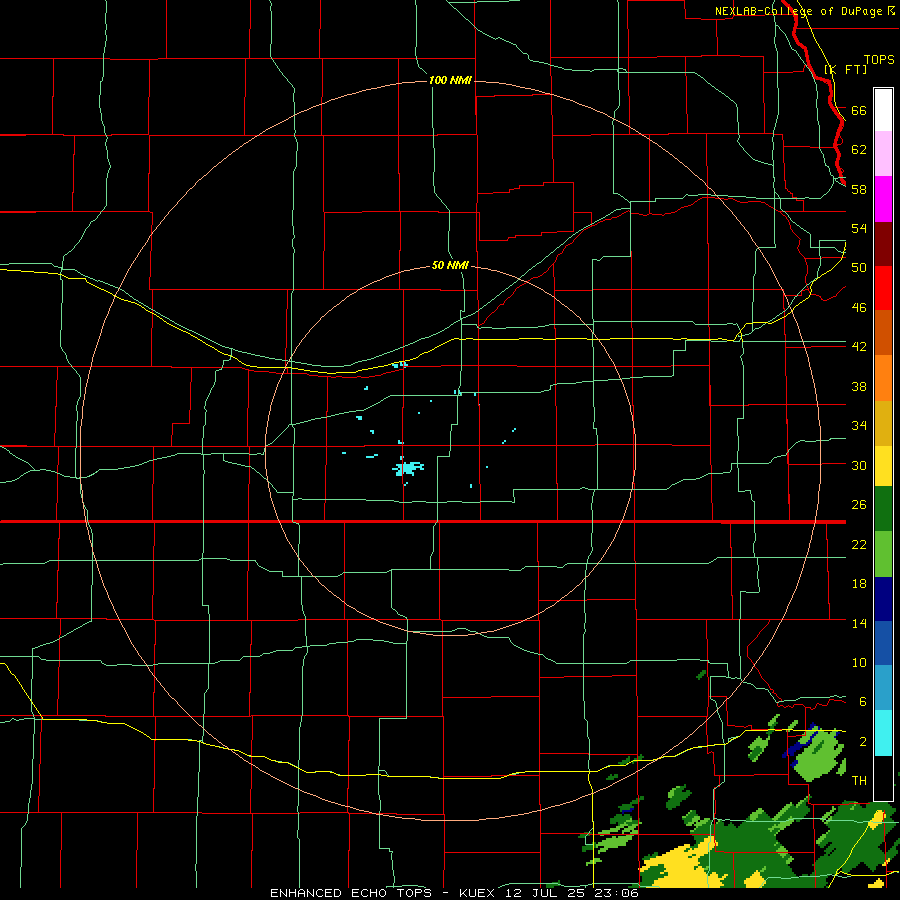The width and height of the screenshot is (900, 900).
Task: Click the 38 value on the legend
Action: click(859, 386)
